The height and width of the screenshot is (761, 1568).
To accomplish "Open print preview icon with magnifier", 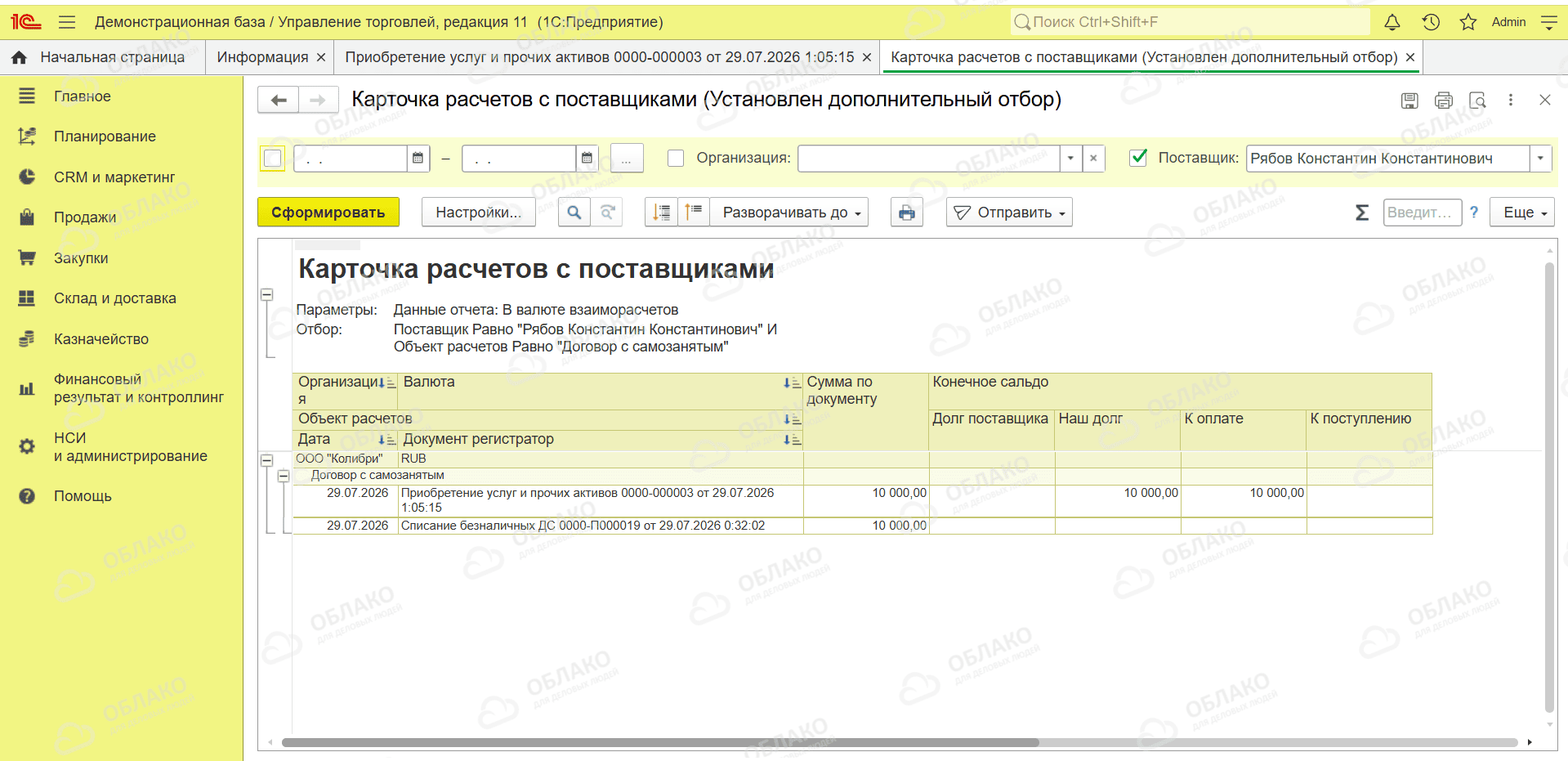I will click(1477, 100).
